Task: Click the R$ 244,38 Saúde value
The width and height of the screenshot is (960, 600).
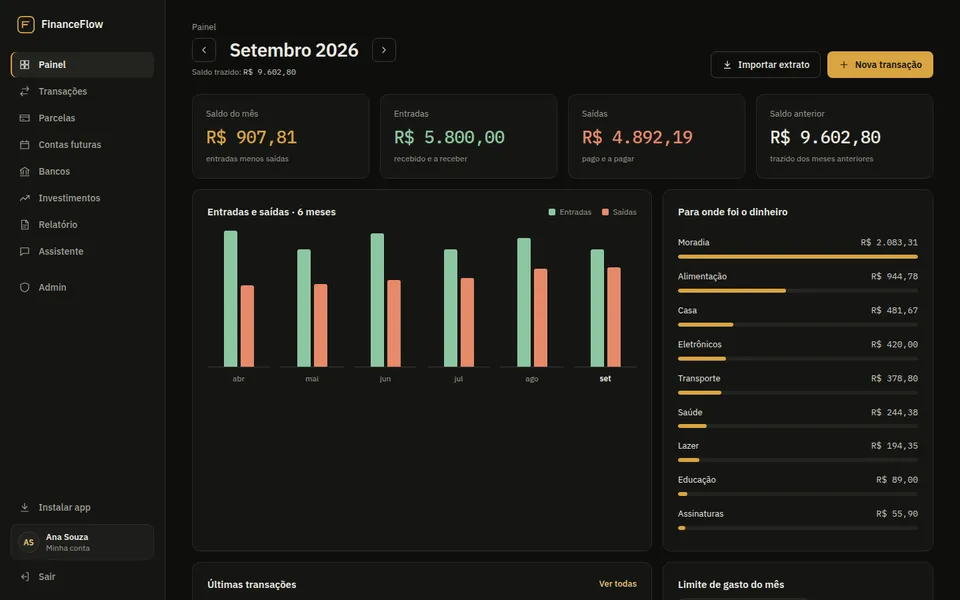Action: [x=894, y=412]
